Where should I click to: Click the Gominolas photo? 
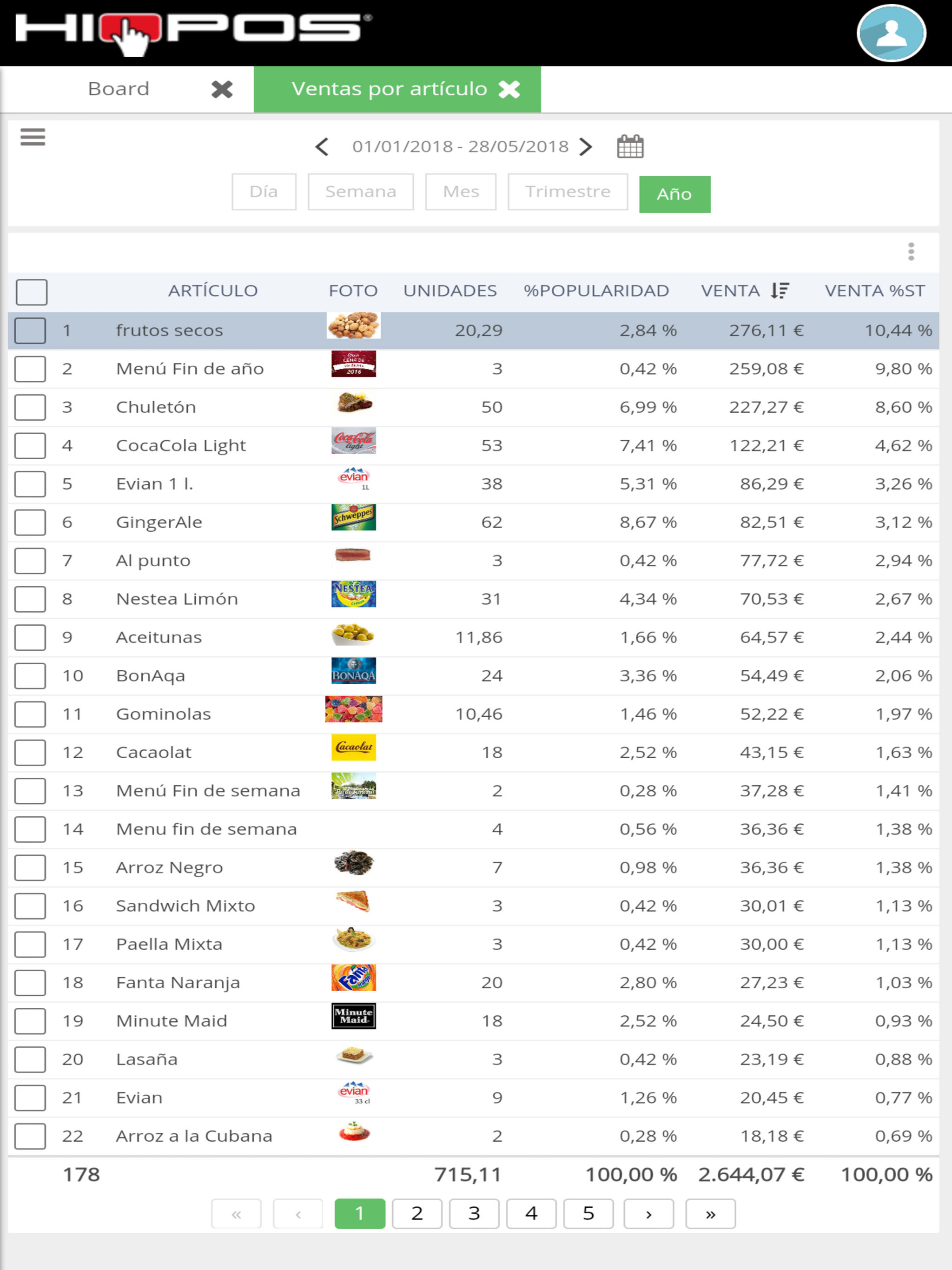354,709
